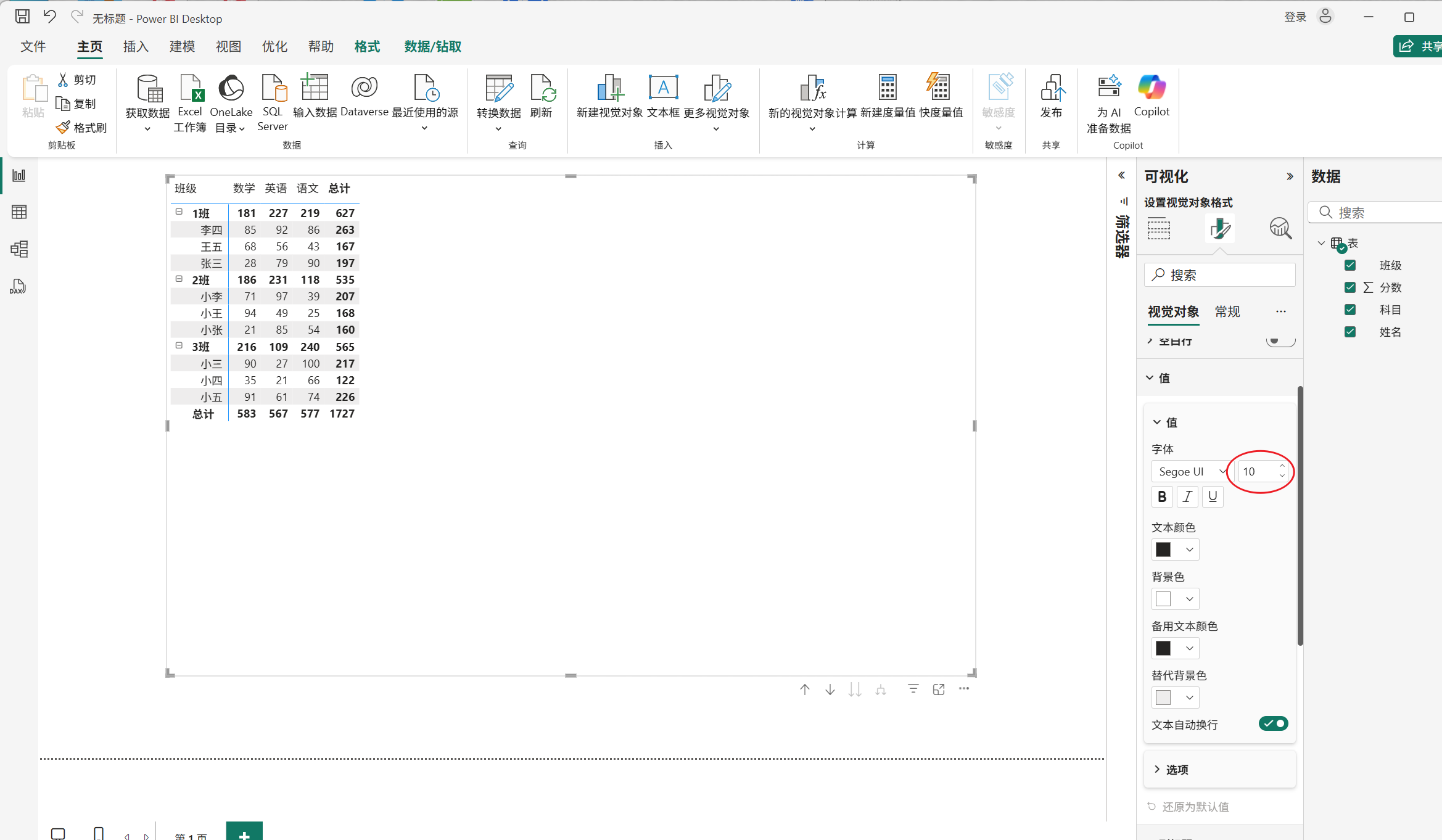Uncheck the 科目 field checkbox

coord(1350,310)
